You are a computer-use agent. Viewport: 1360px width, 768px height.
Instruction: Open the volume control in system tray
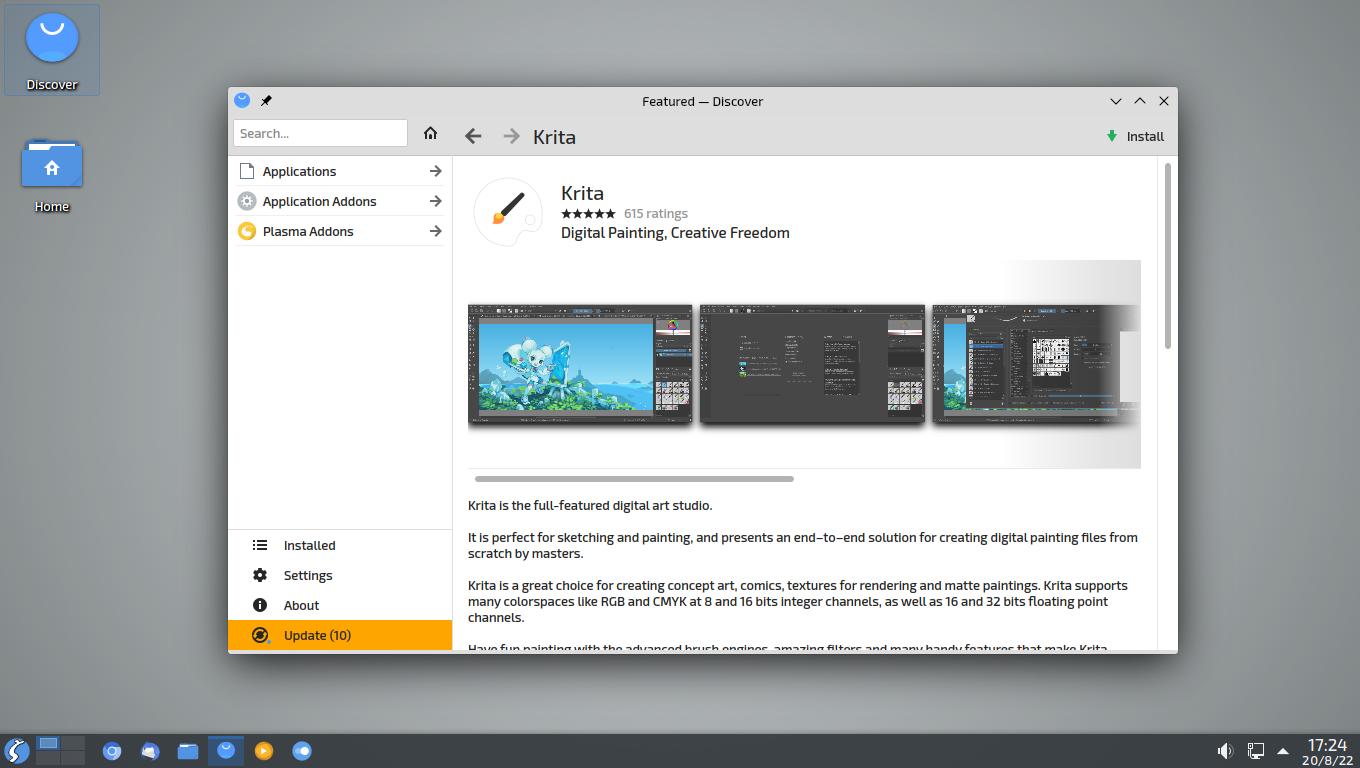coord(1225,751)
